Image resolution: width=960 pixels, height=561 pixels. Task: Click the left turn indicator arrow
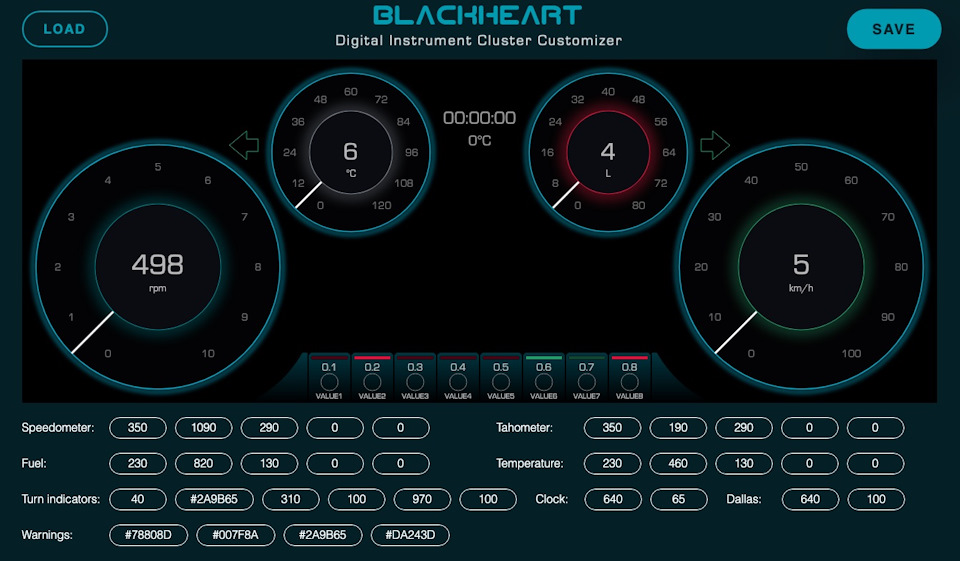(x=244, y=146)
